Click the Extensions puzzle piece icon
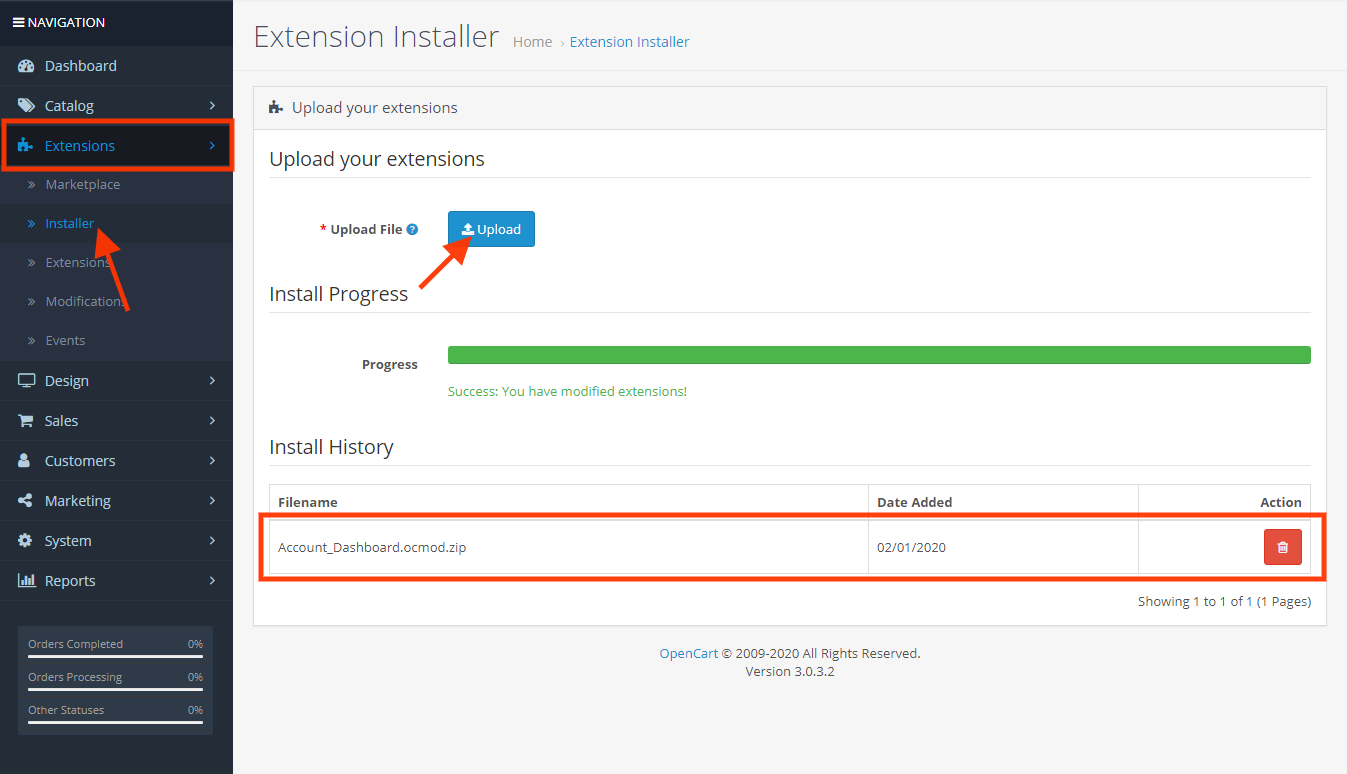1347x774 pixels. pyautogui.click(x=26, y=146)
